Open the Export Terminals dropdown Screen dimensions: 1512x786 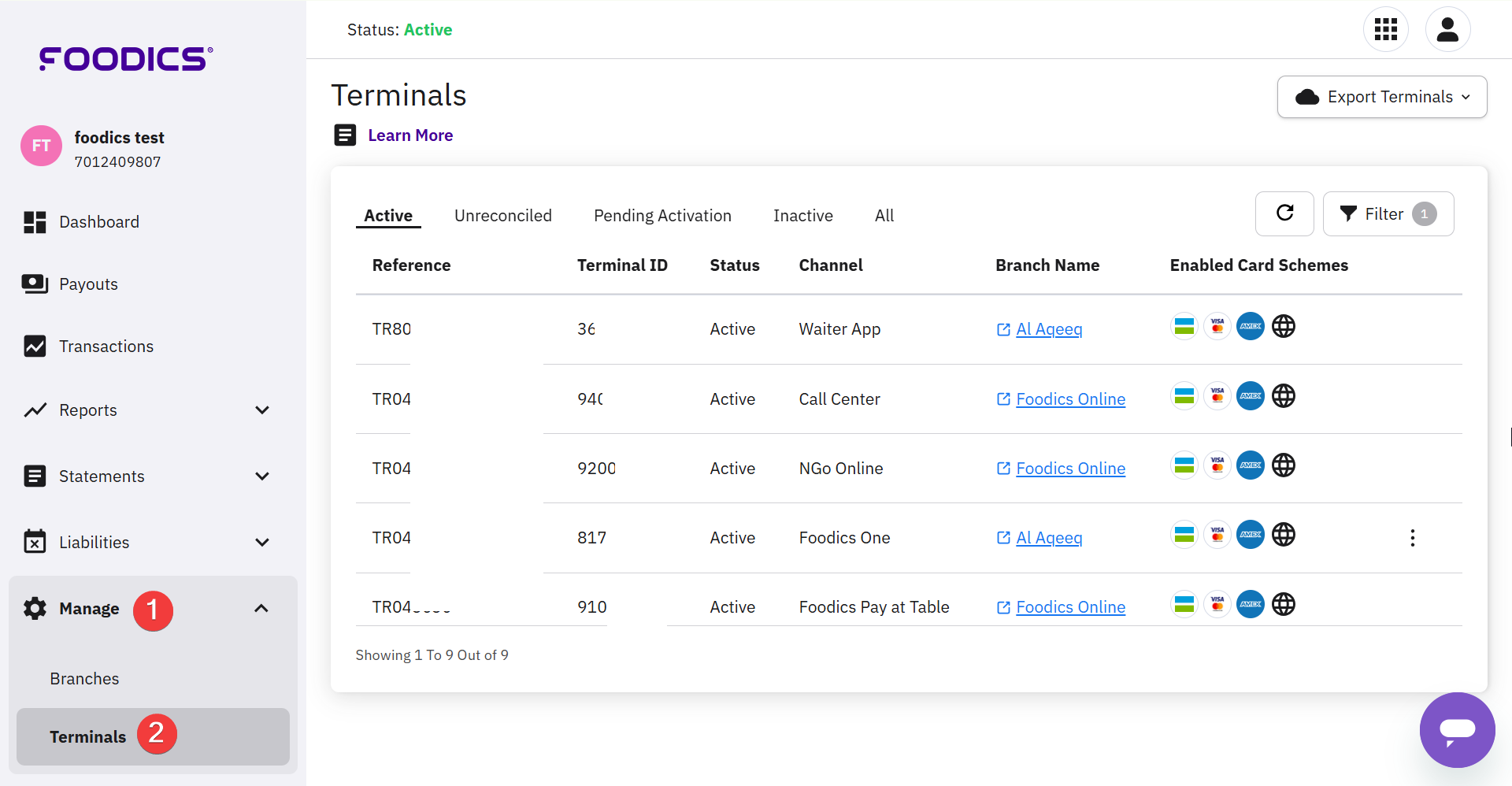point(1382,97)
